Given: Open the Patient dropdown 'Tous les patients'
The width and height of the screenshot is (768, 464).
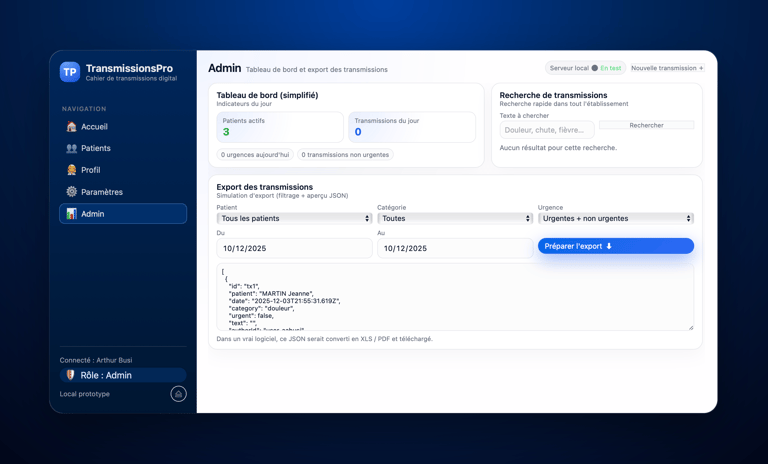Looking at the screenshot, I should (x=294, y=219).
